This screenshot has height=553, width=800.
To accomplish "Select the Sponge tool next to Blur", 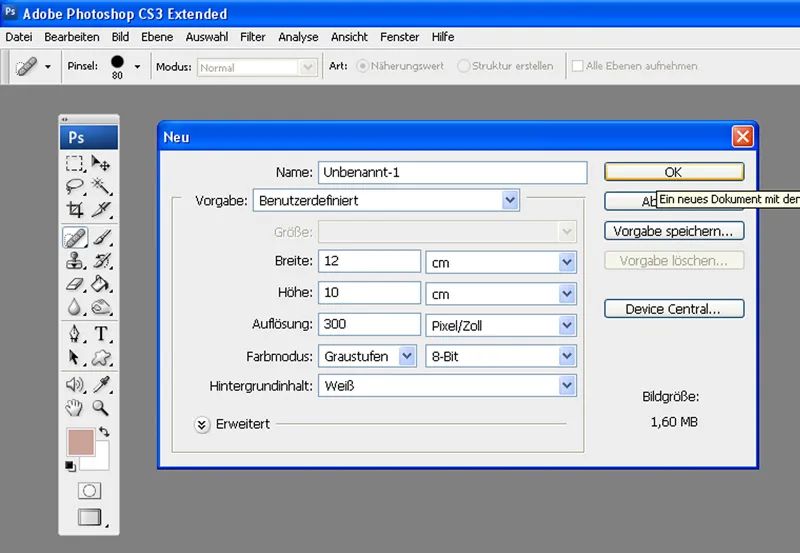I will [101, 307].
